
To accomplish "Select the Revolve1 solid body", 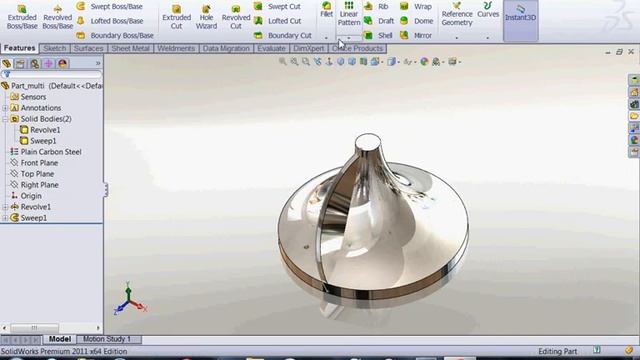I will coord(40,130).
